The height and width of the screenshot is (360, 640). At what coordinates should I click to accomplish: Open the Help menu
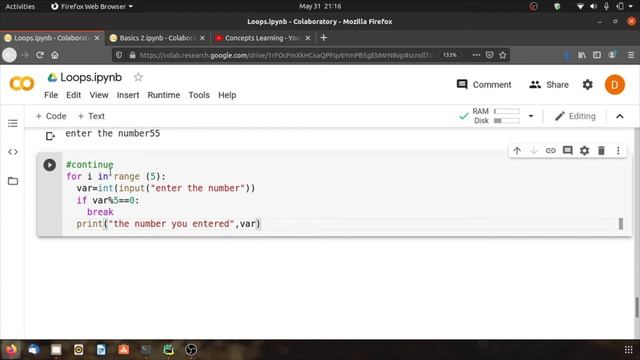[x=227, y=95]
